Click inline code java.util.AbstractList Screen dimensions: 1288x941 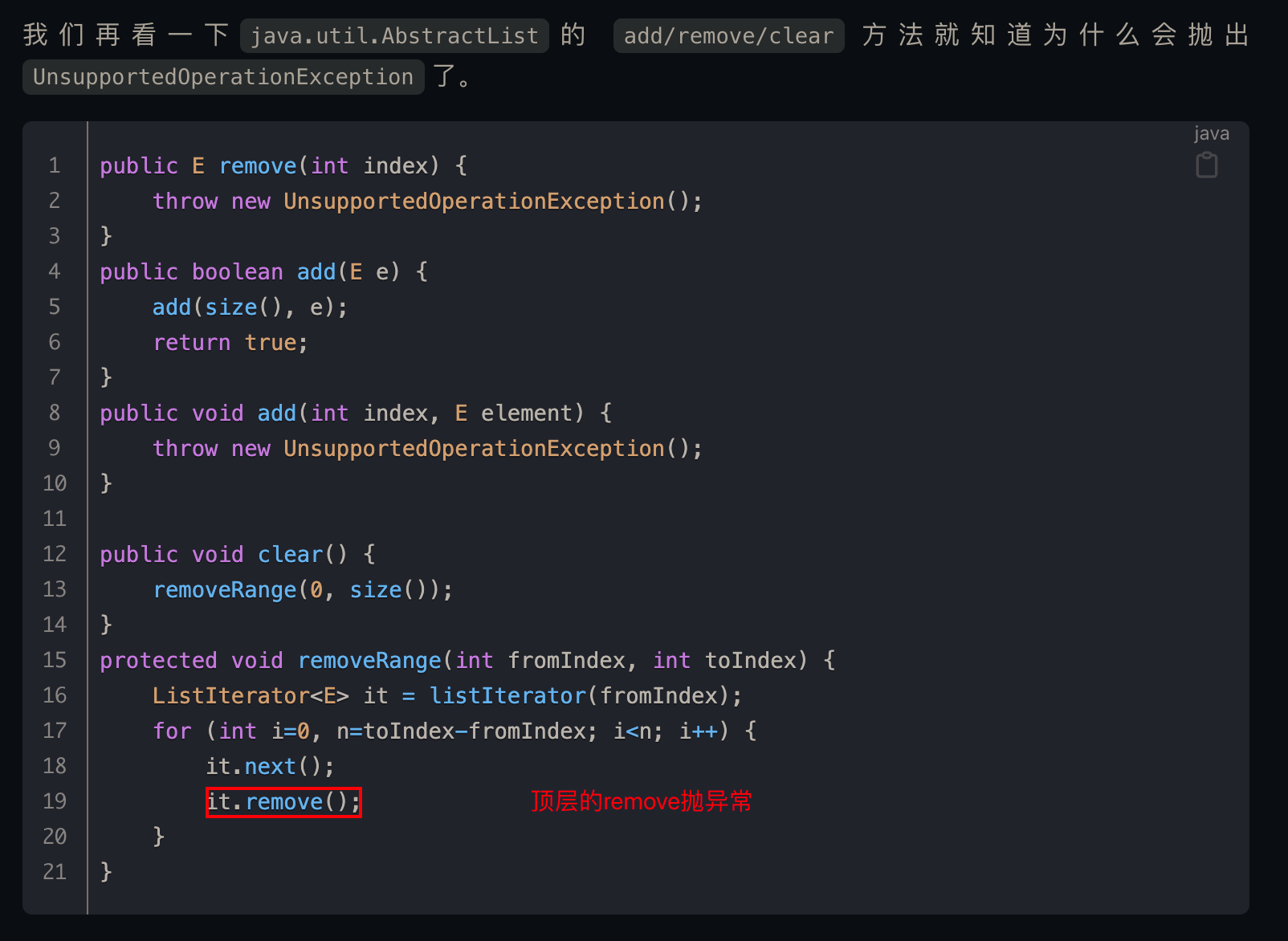point(394,35)
